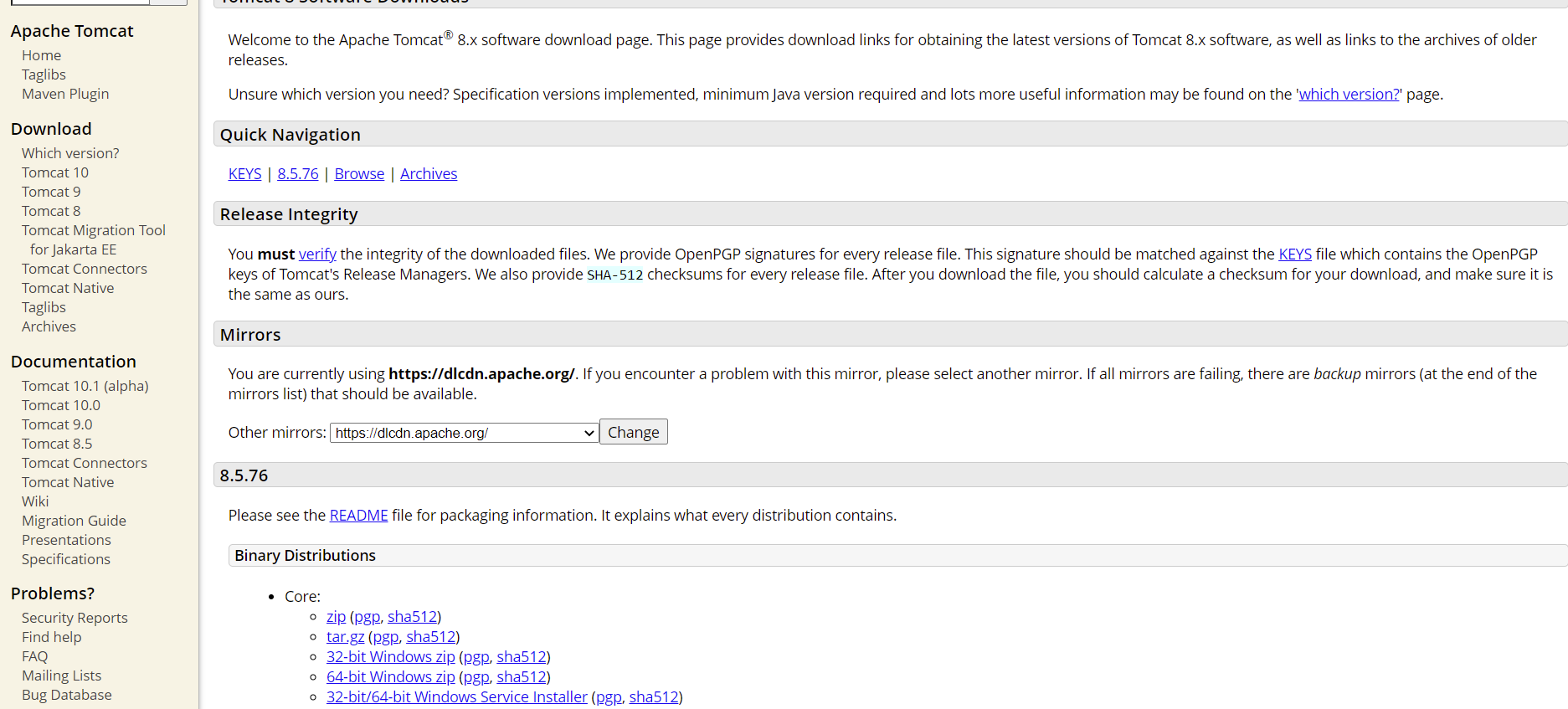This screenshot has height=709, width=1568.
Task: Open Tomcat Native under Documentation
Action: tap(68, 482)
